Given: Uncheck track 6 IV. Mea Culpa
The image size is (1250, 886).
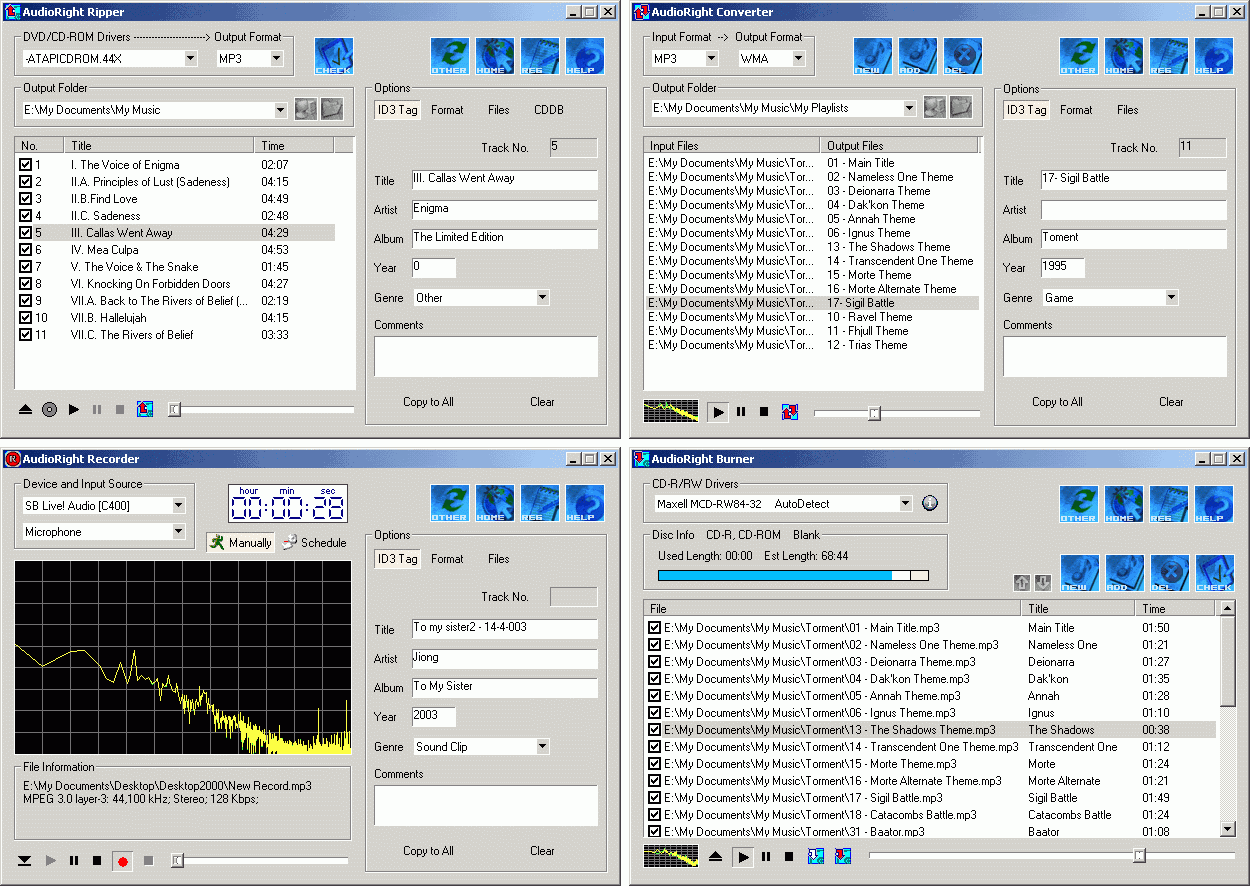Looking at the screenshot, I should [x=26, y=250].
